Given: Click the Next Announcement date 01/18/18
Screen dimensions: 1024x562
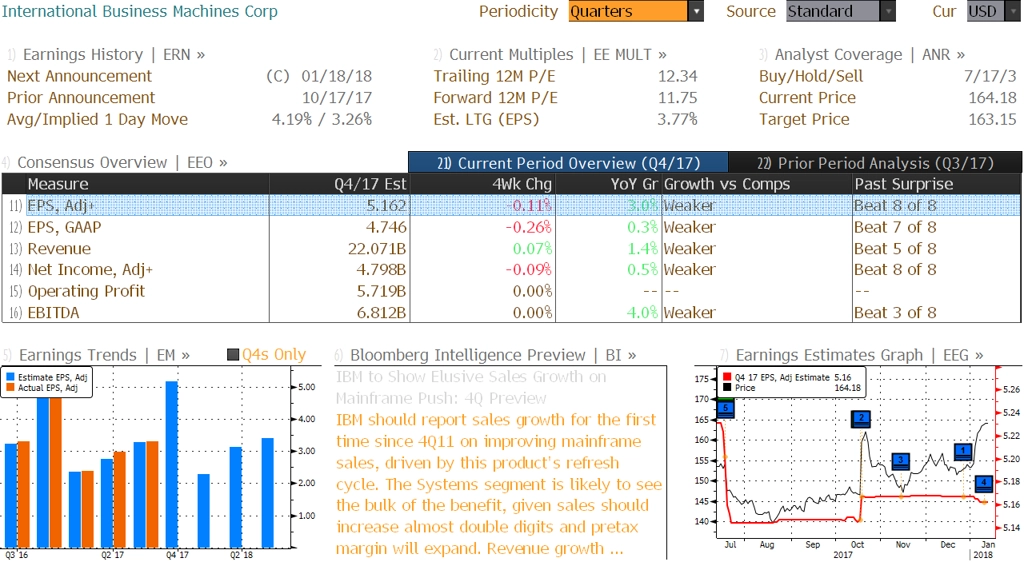Looking at the screenshot, I should 336,76.
